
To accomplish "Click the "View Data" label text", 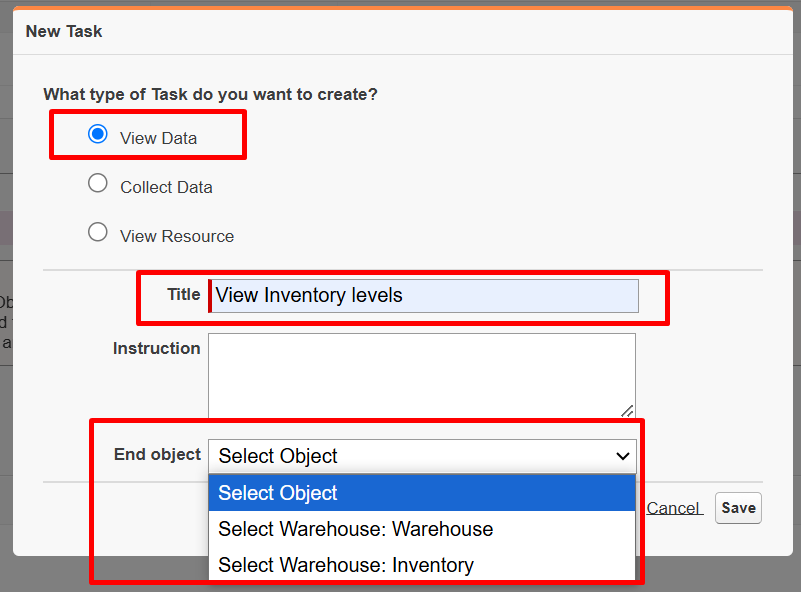I will point(158,138).
